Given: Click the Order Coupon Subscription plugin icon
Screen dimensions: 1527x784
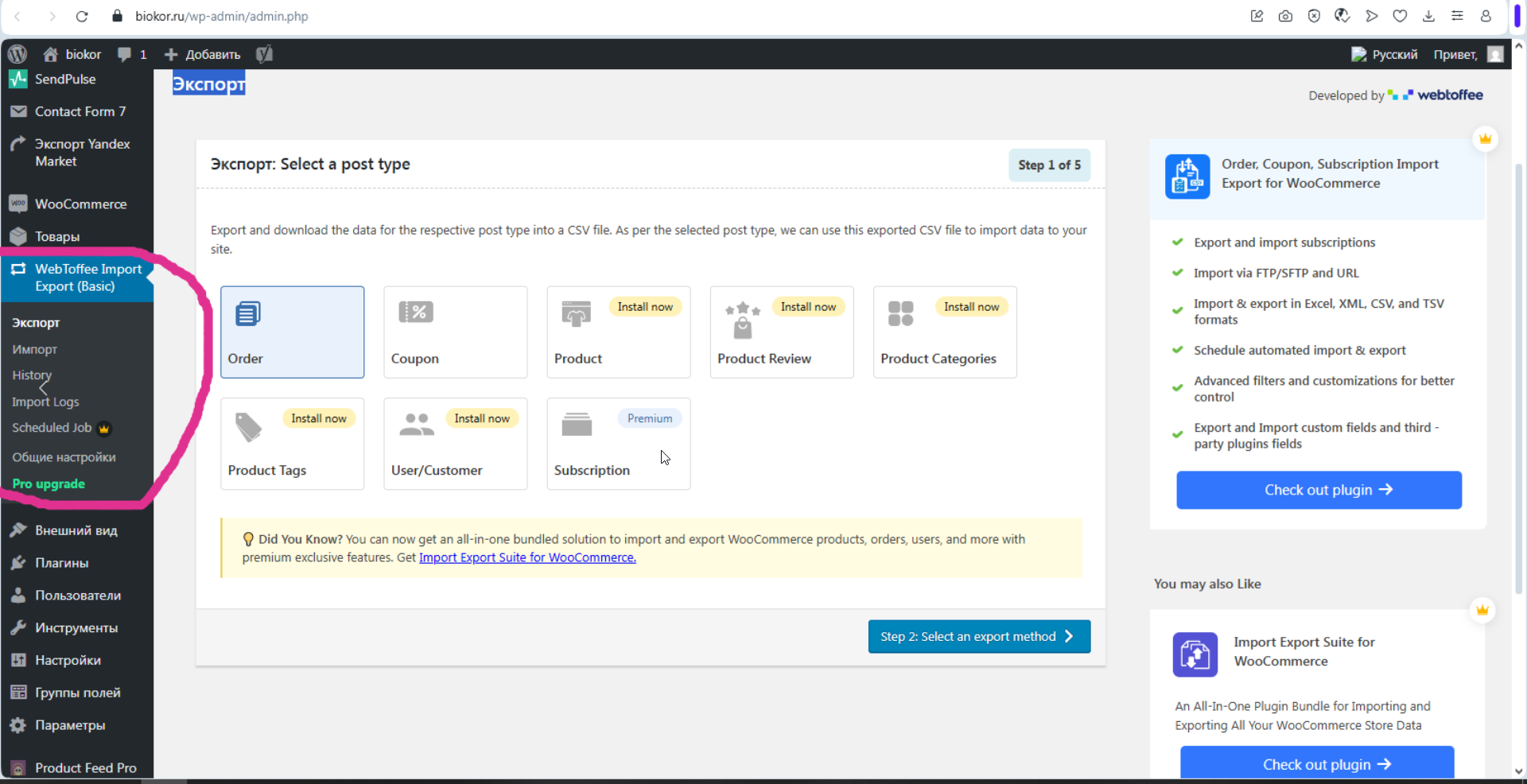Looking at the screenshot, I should point(1187,176).
